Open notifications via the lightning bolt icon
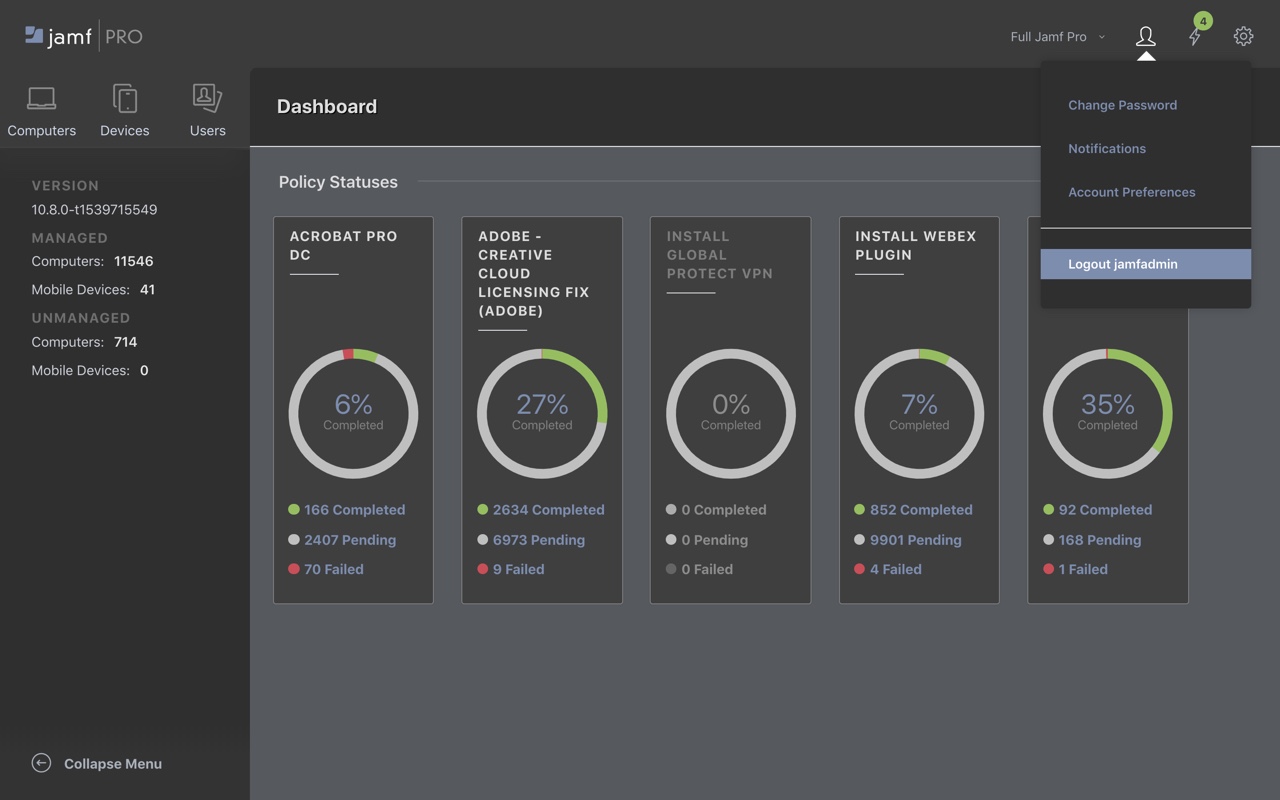The image size is (1280, 800). click(1194, 38)
